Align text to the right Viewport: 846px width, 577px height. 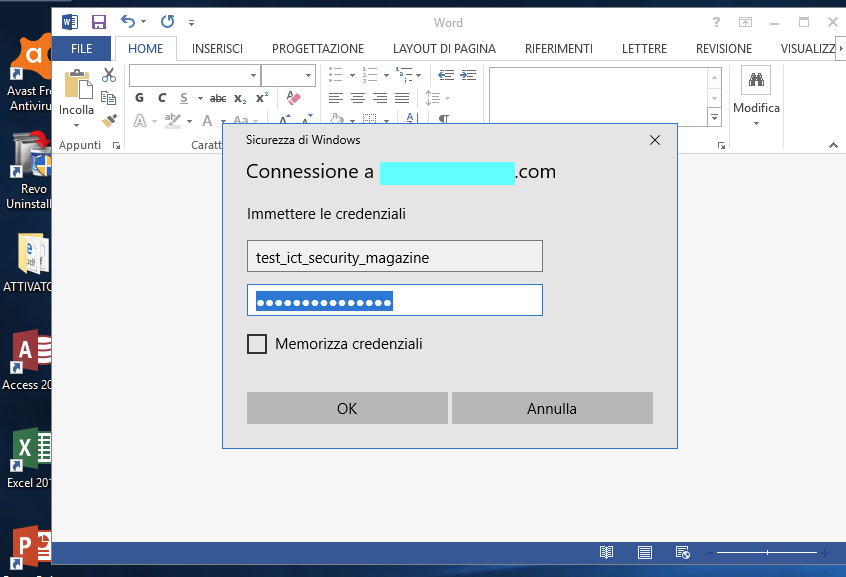[x=380, y=98]
